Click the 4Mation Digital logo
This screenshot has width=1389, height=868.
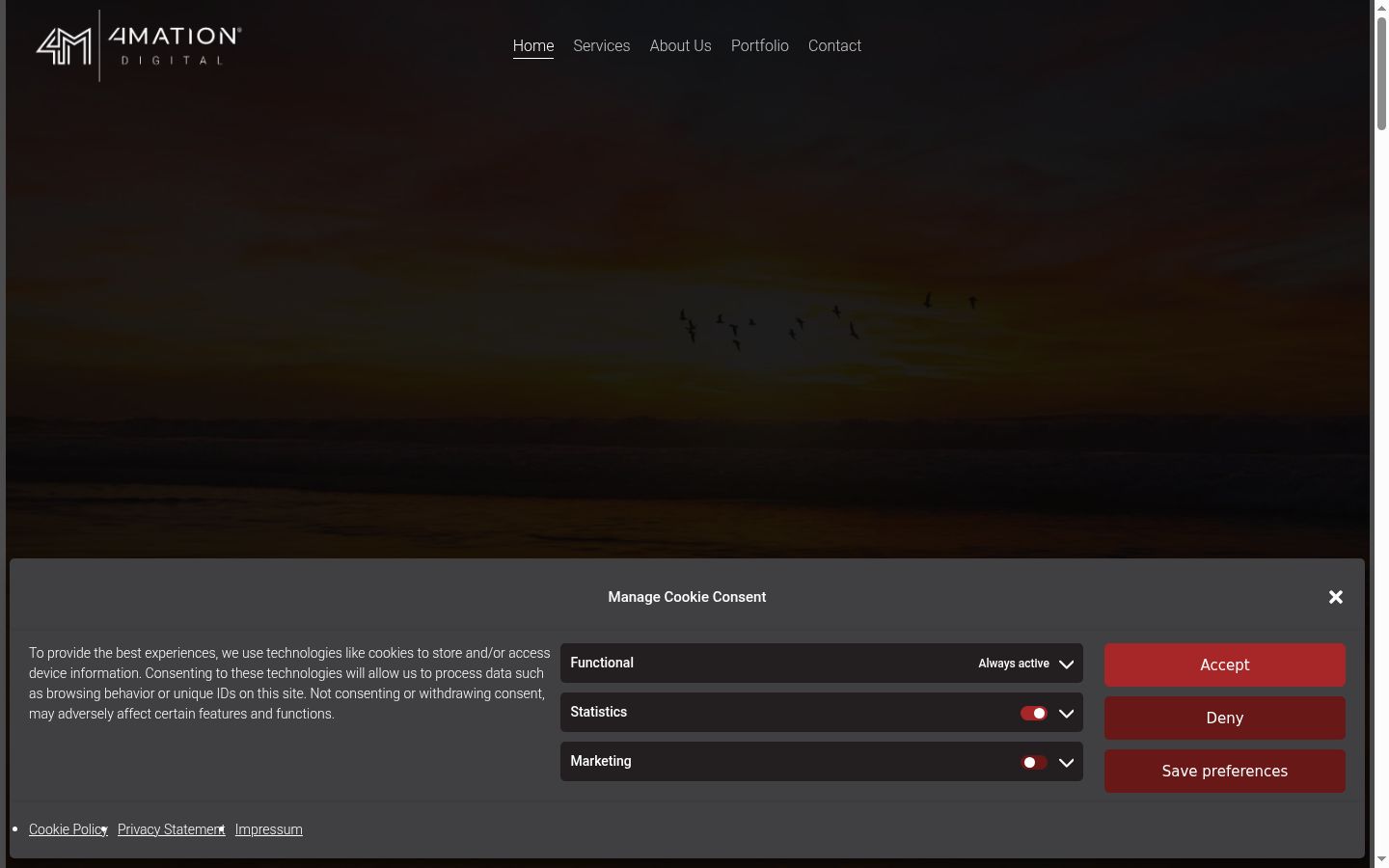coord(139,45)
